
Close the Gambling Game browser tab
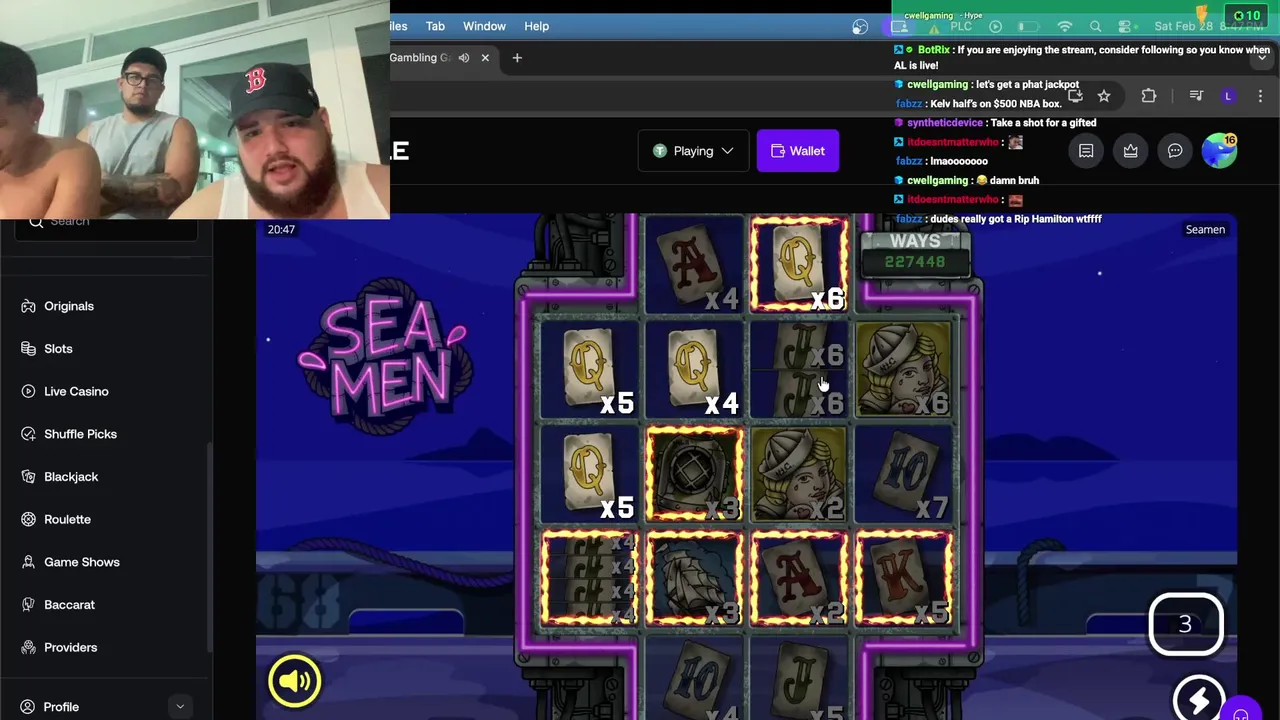click(485, 58)
